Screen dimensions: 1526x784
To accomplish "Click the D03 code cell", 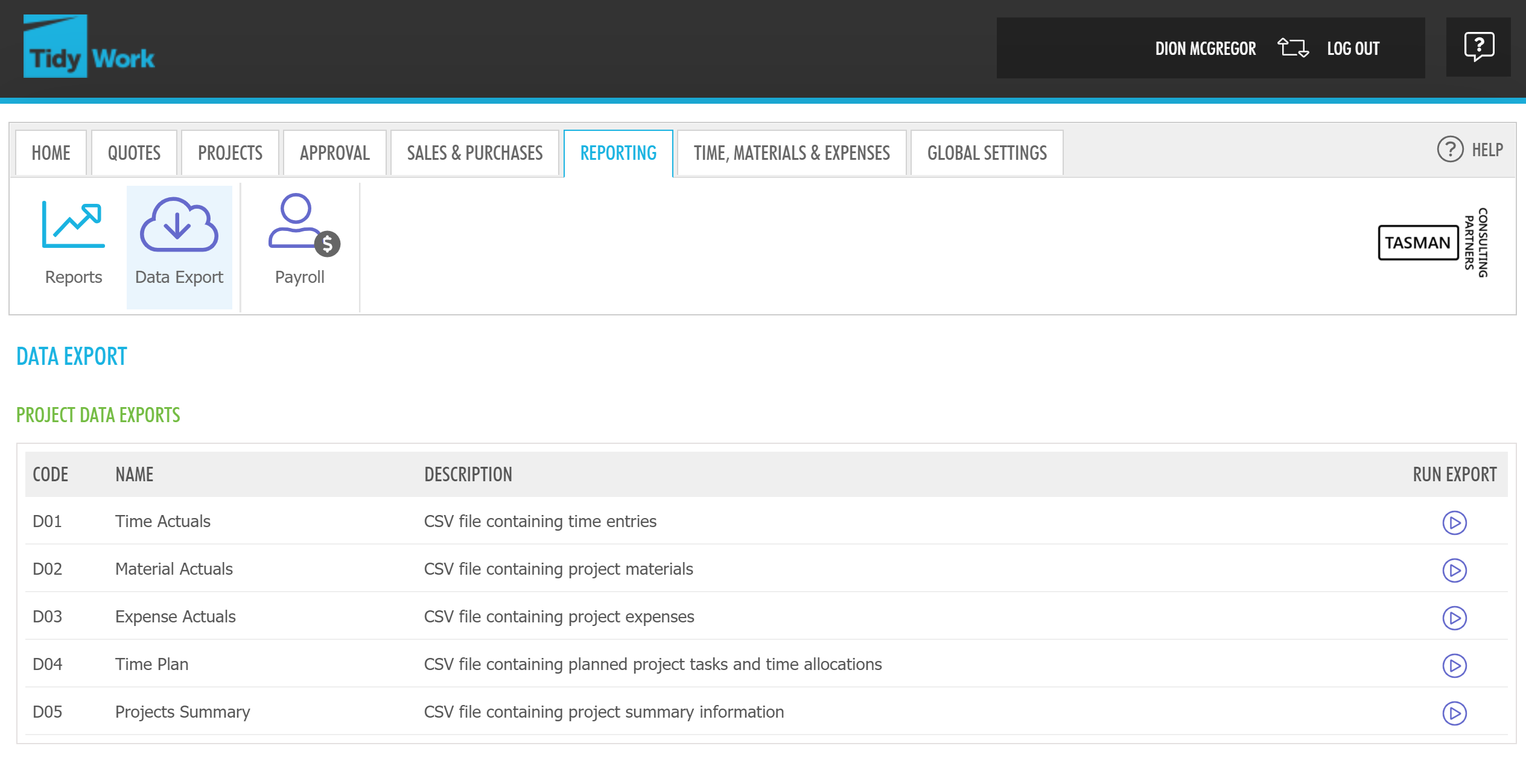I will (47, 617).
